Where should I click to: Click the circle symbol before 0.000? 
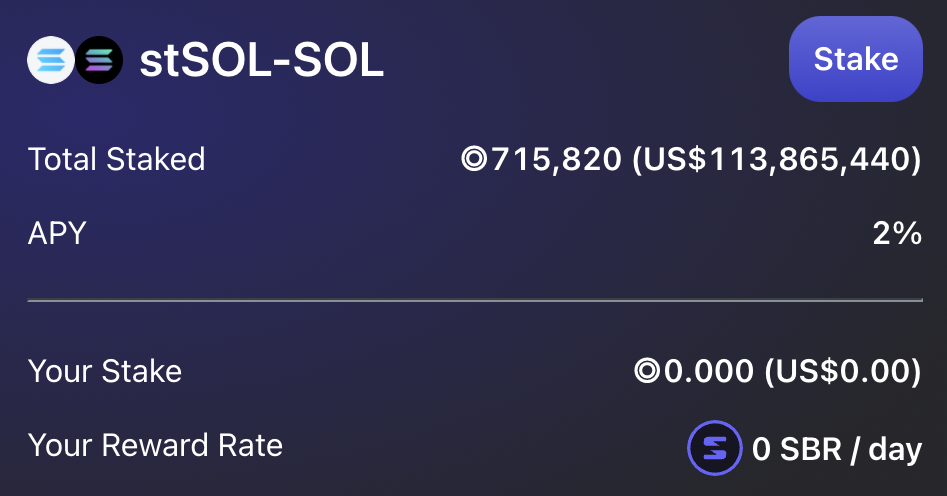[648, 372]
